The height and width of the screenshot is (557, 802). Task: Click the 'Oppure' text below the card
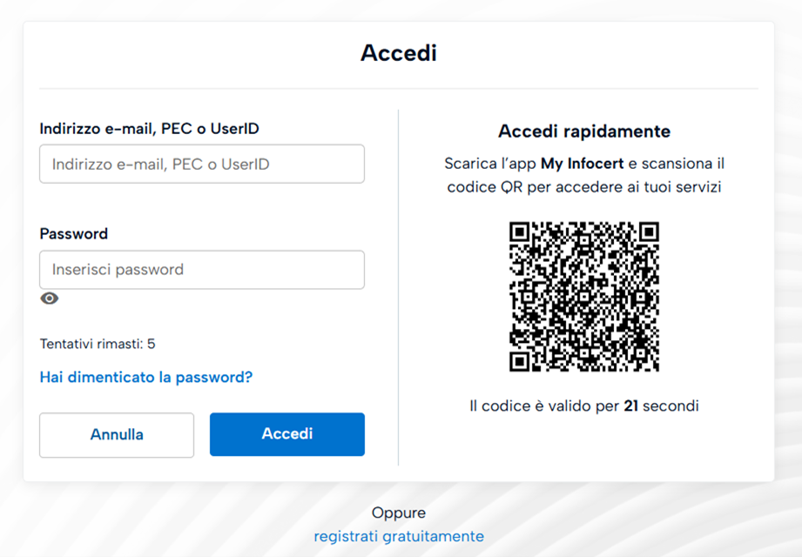tap(398, 513)
